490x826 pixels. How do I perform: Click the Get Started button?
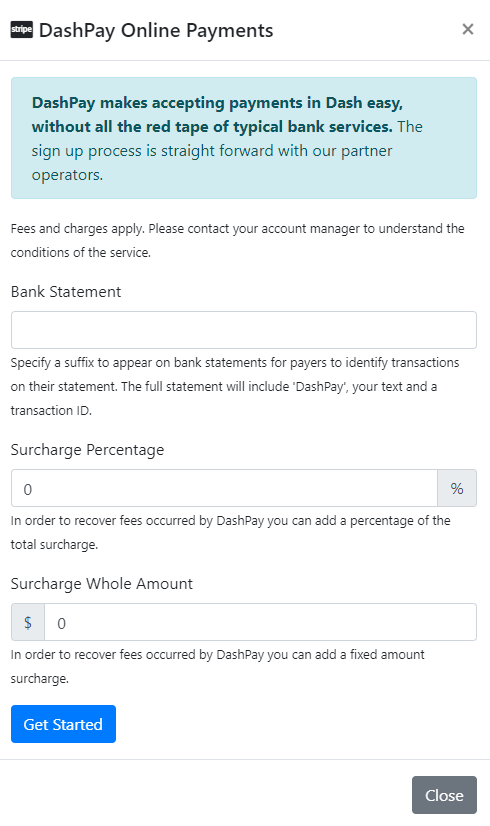[63, 724]
